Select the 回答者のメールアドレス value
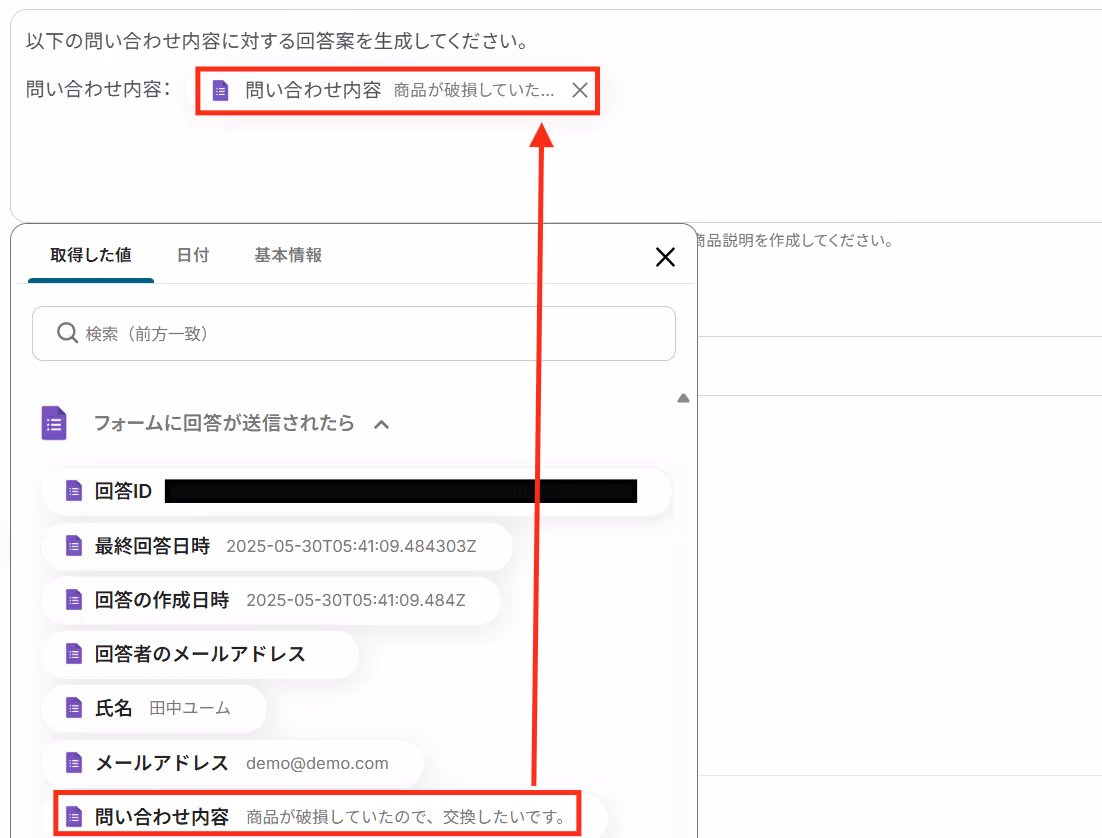Image resolution: width=1102 pixels, height=838 pixels. (200, 655)
